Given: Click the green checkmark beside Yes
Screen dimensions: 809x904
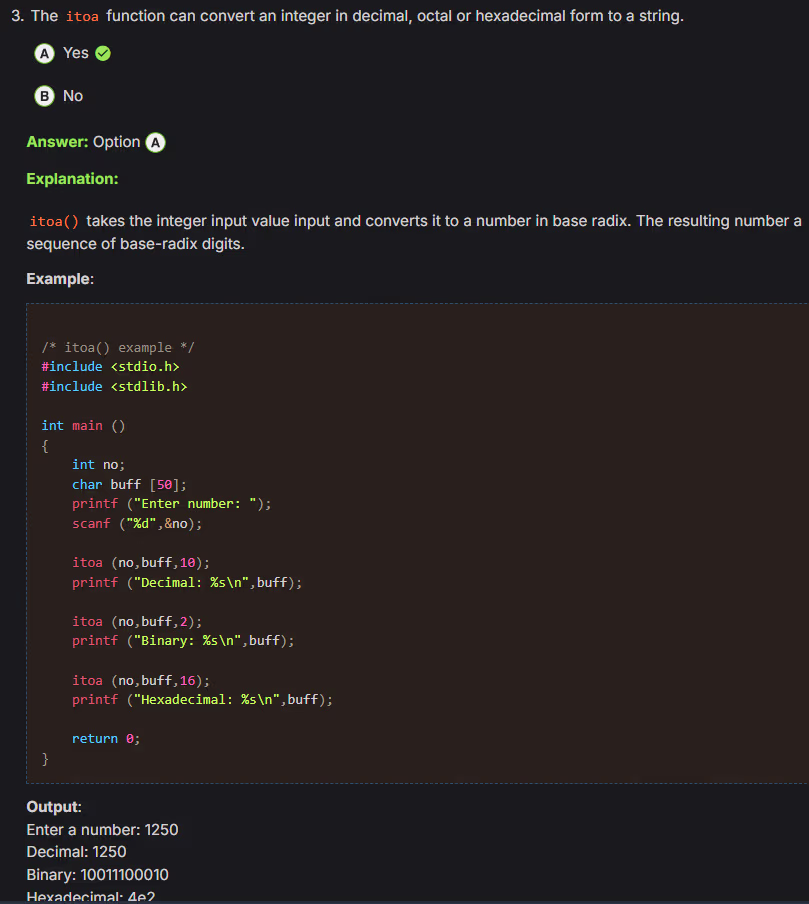Looking at the screenshot, I should point(103,53).
